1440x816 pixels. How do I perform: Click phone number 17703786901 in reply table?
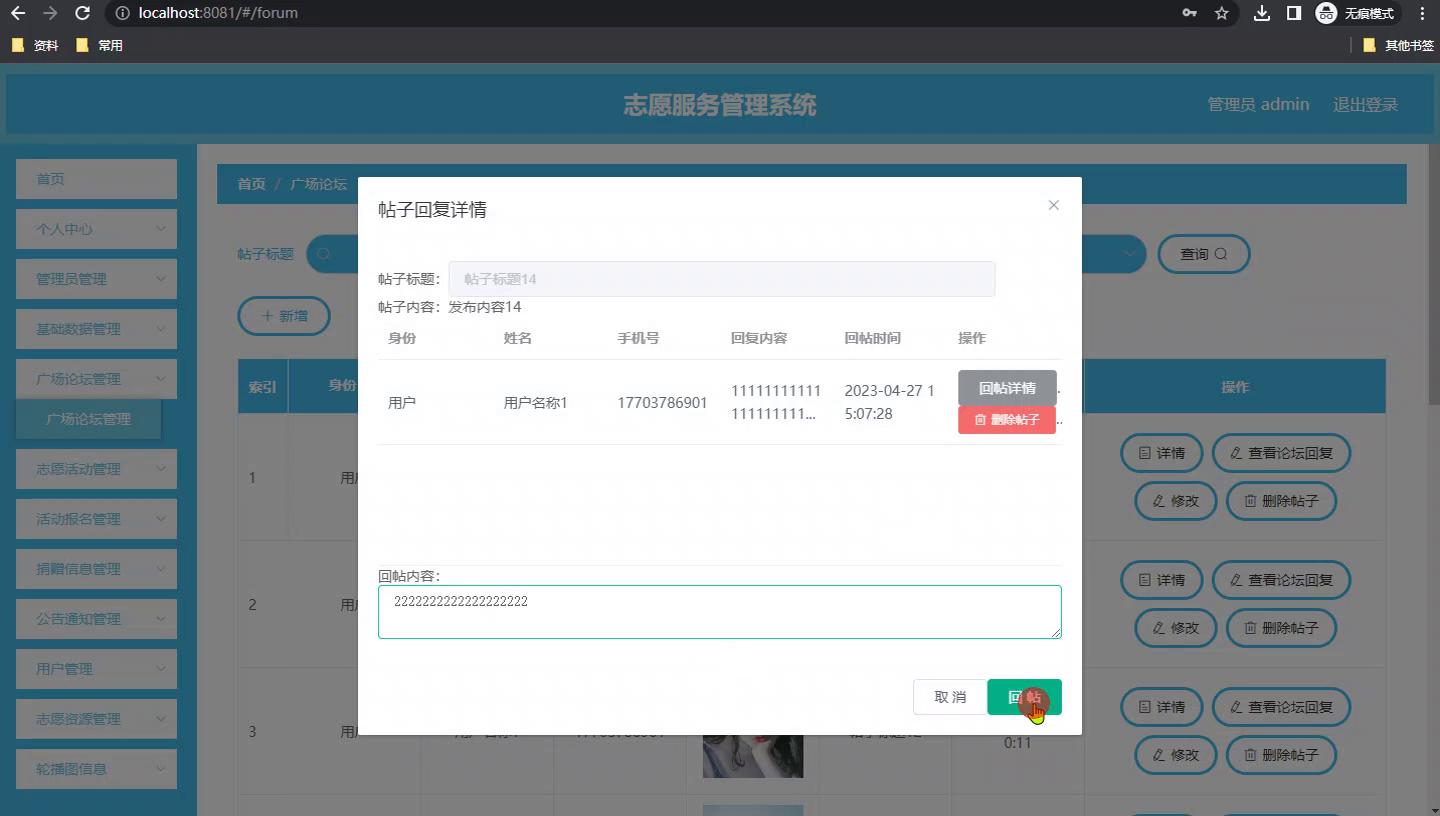point(662,403)
